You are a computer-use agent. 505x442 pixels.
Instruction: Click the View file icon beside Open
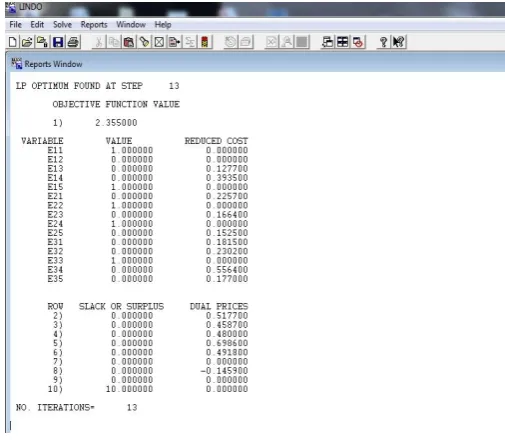click(42, 42)
